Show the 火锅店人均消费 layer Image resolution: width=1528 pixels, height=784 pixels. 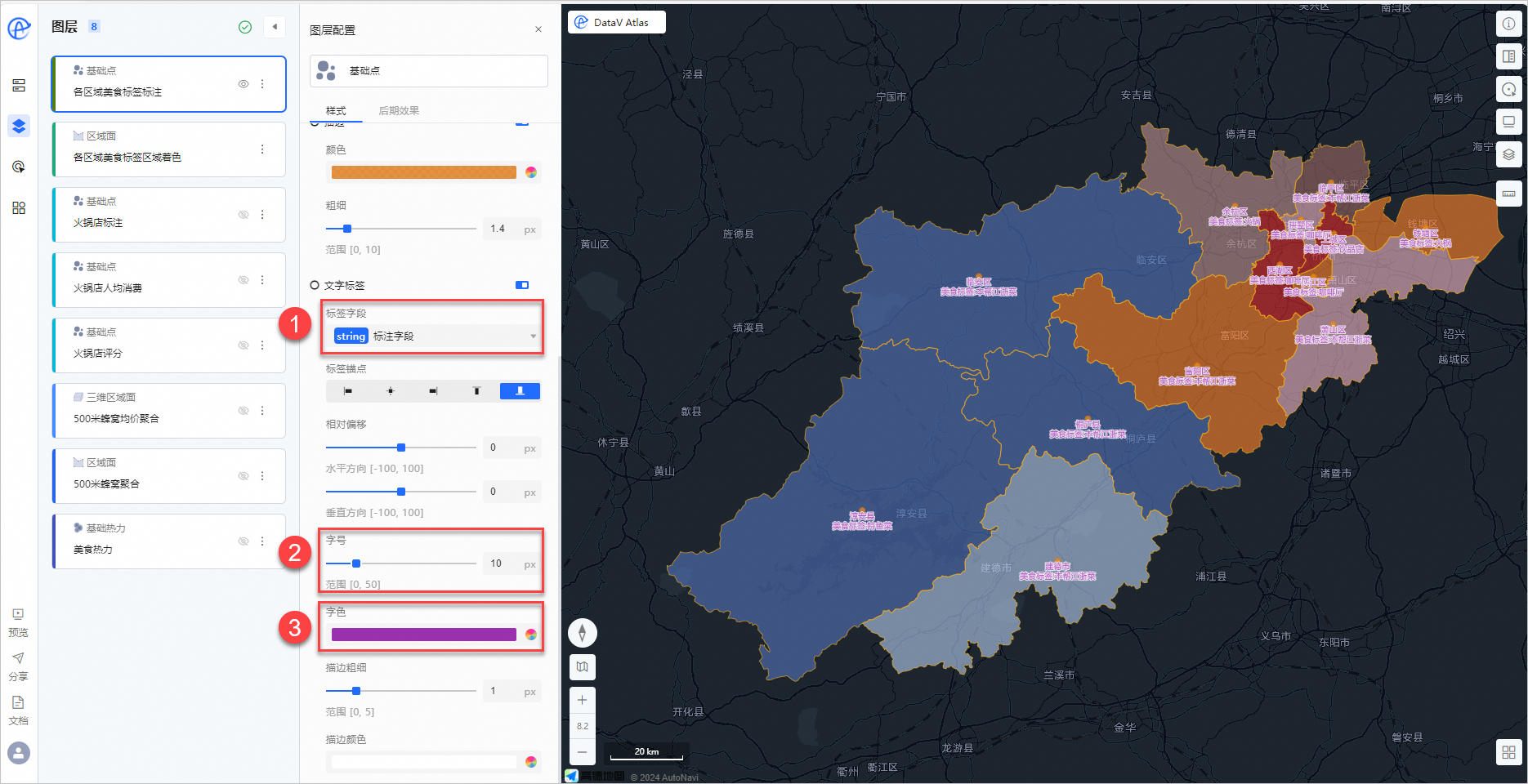click(243, 280)
